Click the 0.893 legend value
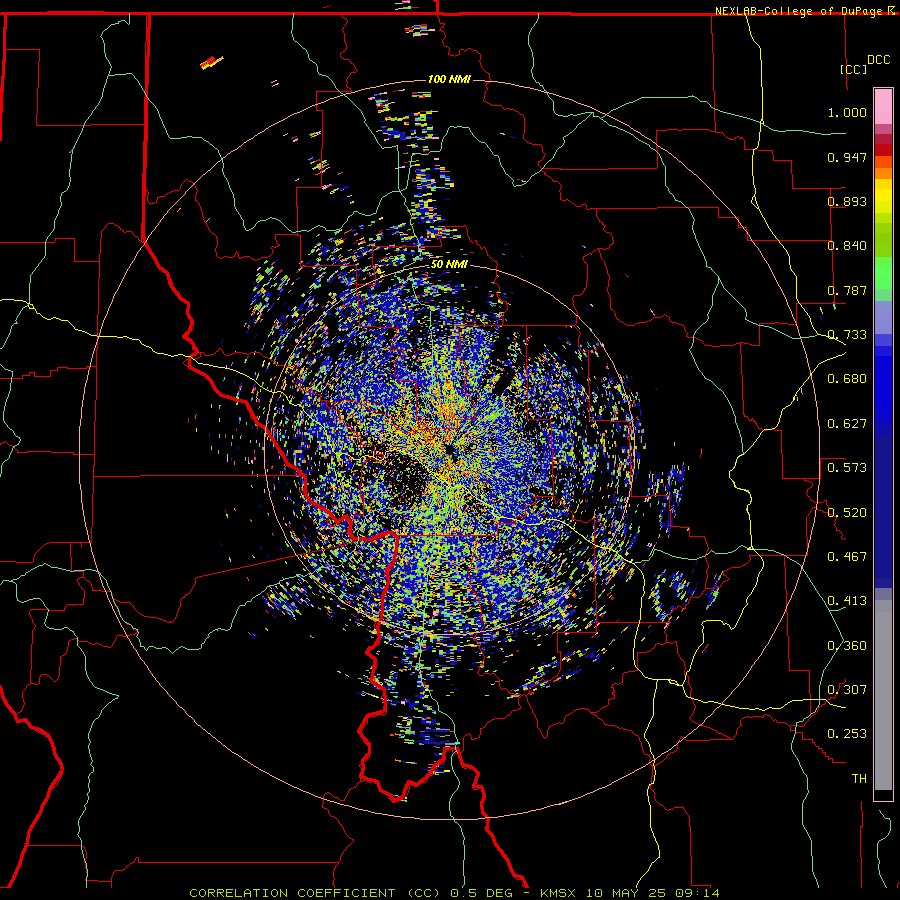Viewport: 900px width, 900px height. click(x=847, y=201)
